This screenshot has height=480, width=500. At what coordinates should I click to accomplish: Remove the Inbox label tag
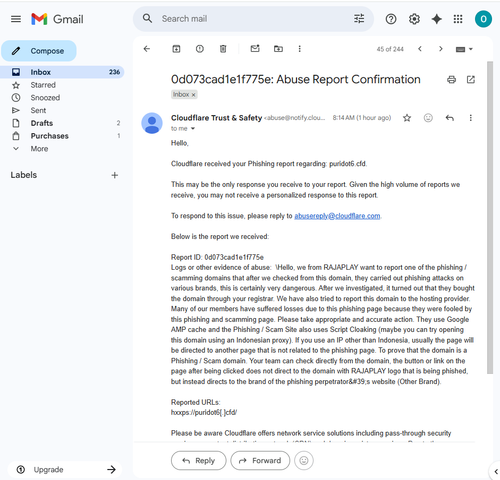coord(193,95)
